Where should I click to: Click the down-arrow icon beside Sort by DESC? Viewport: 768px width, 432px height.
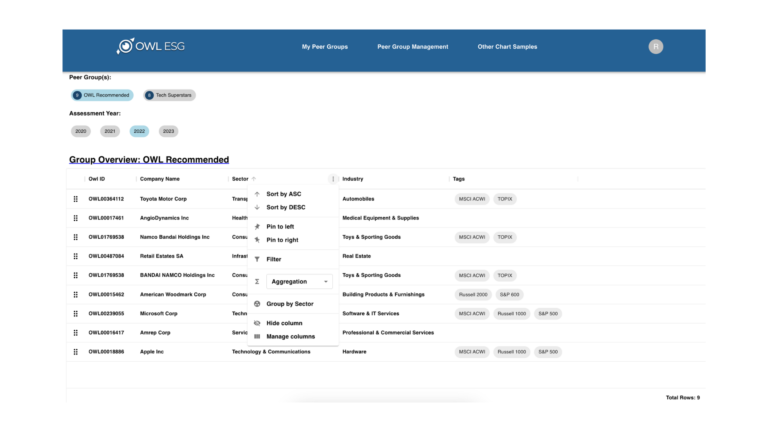click(x=257, y=207)
